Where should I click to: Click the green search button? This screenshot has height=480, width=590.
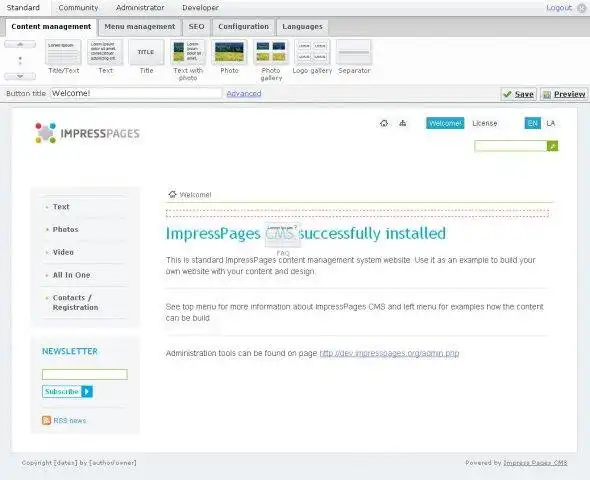(552, 146)
